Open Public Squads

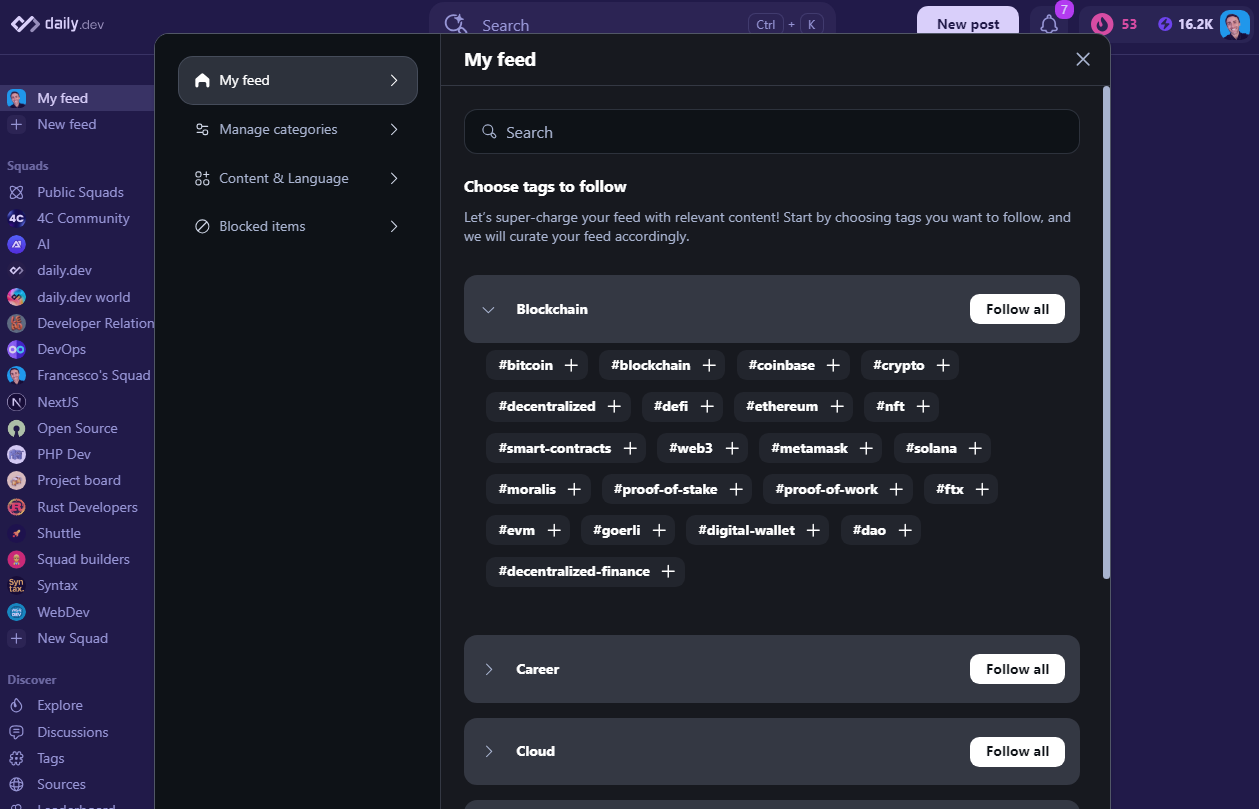pos(77,192)
